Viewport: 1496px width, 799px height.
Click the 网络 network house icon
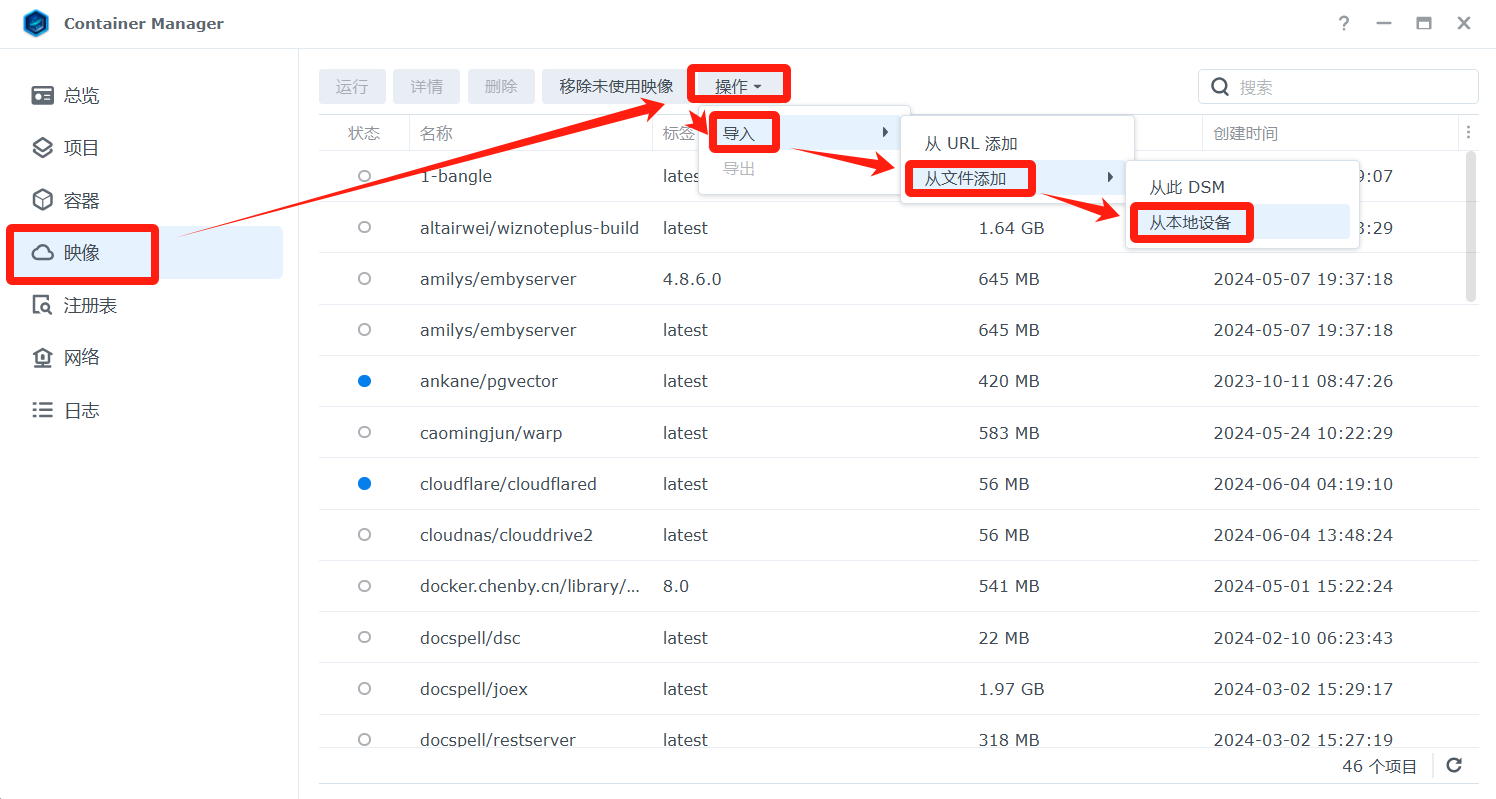click(x=42, y=358)
